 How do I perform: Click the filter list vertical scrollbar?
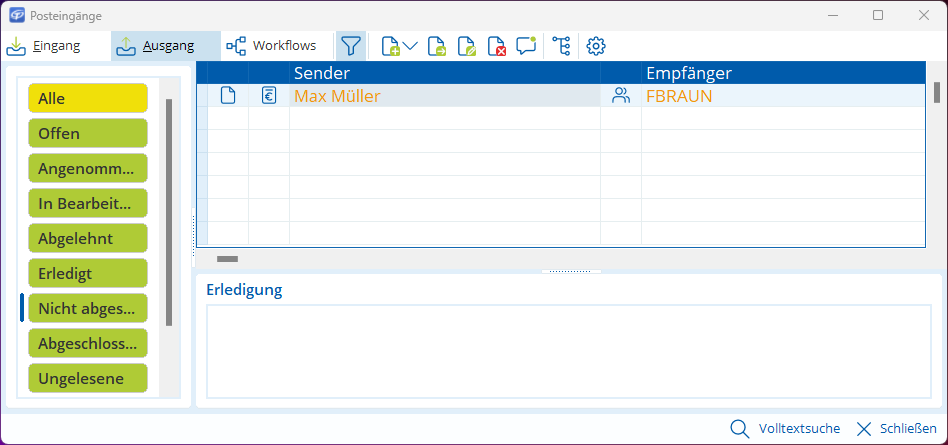point(169,212)
